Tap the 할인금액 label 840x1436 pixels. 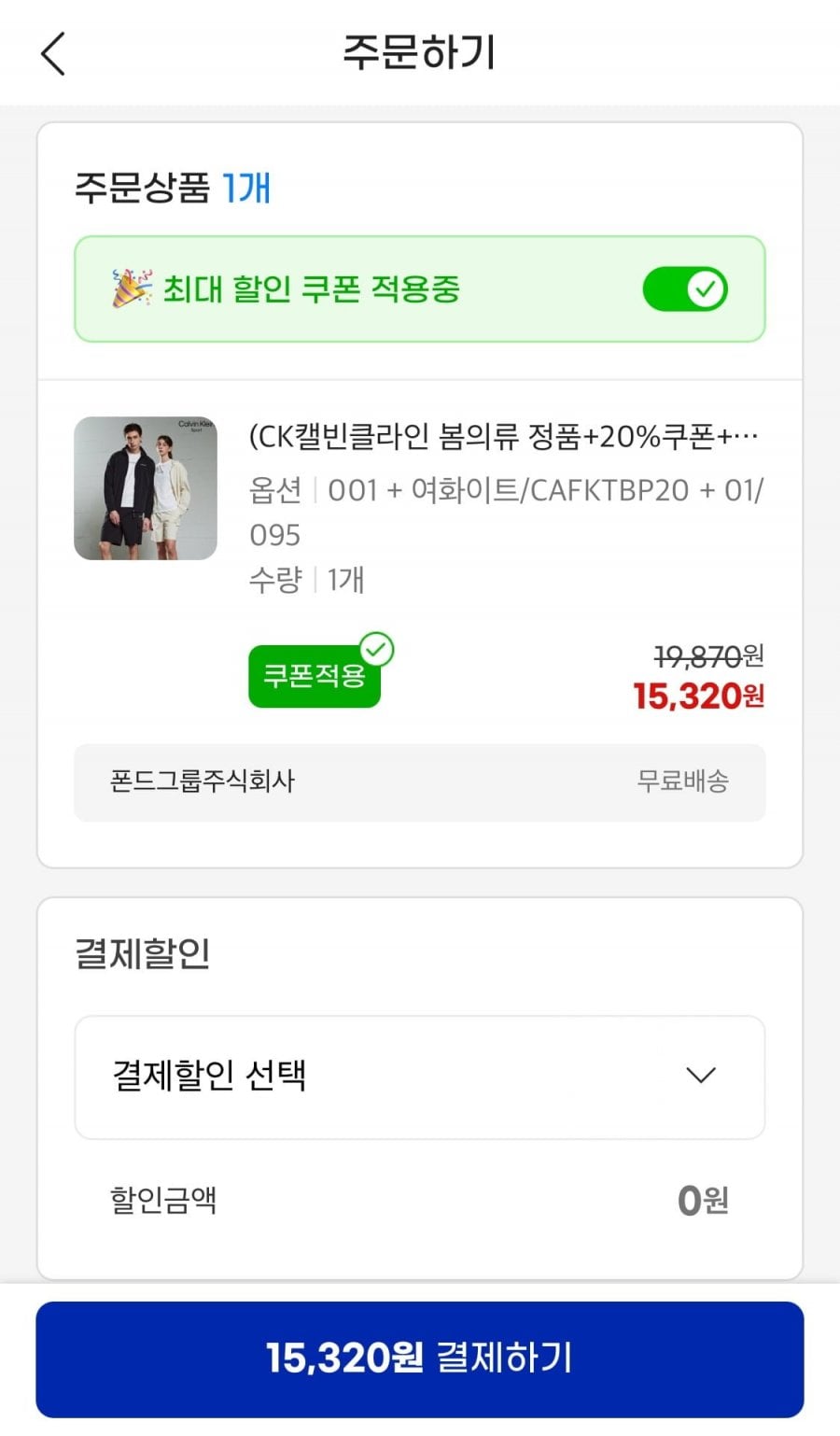pyautogui.click(x=163, y=1200)
